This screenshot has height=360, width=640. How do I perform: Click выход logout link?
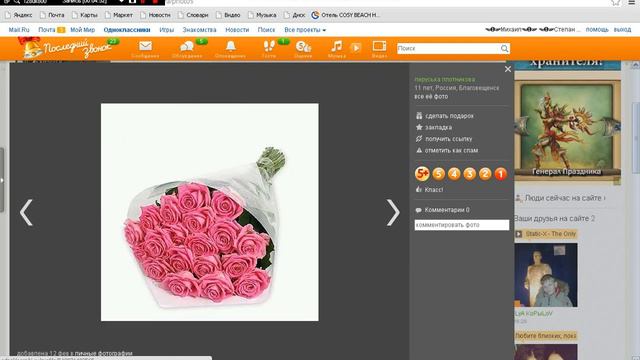[x=622, y=29]
